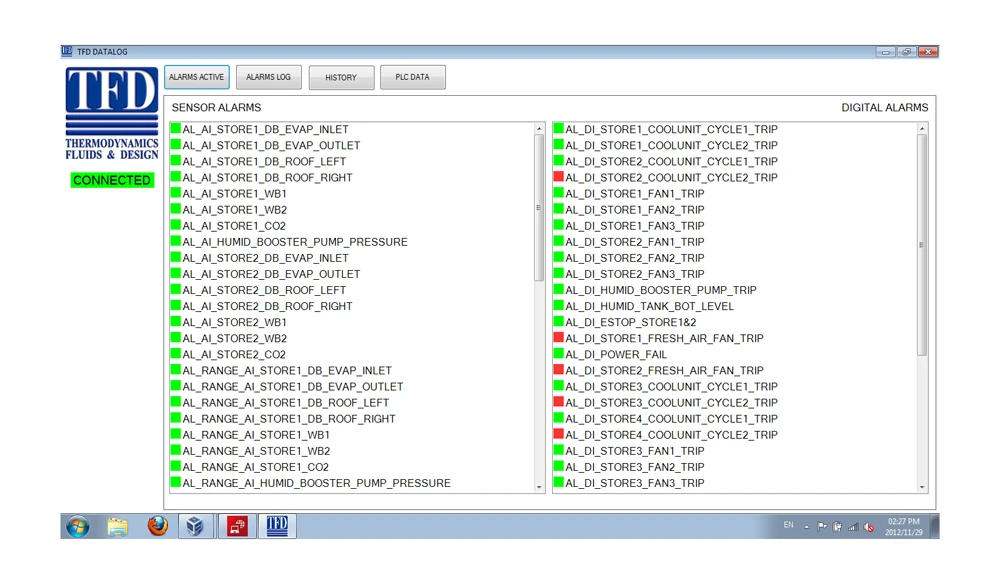Click red indicator for AL_DI_STORE2_COOLUNIT_CYCLE2_TRIP
Screen dimensions: 1000x584
559,177
